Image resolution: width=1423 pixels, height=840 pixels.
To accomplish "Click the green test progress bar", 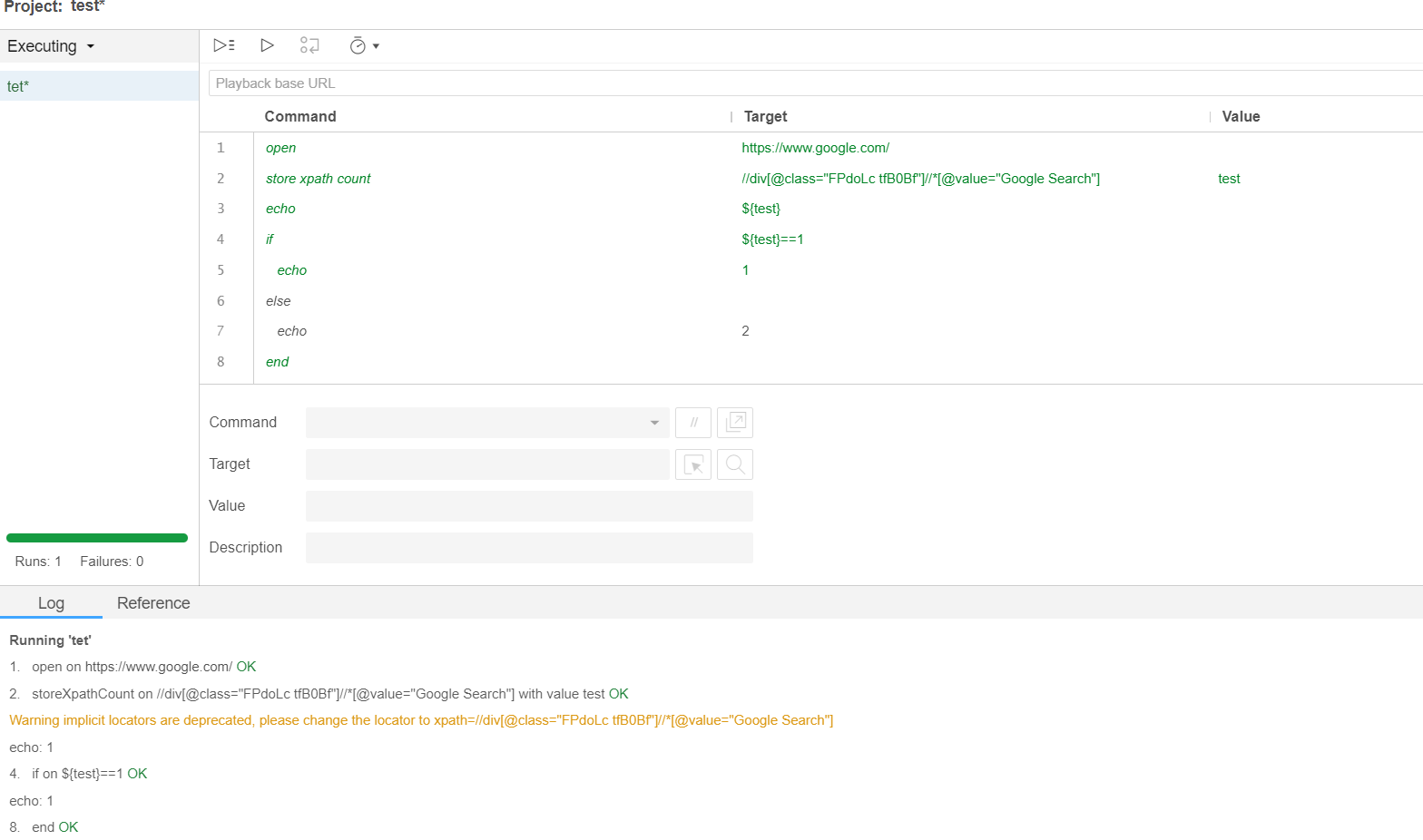I will click(97, 538).
